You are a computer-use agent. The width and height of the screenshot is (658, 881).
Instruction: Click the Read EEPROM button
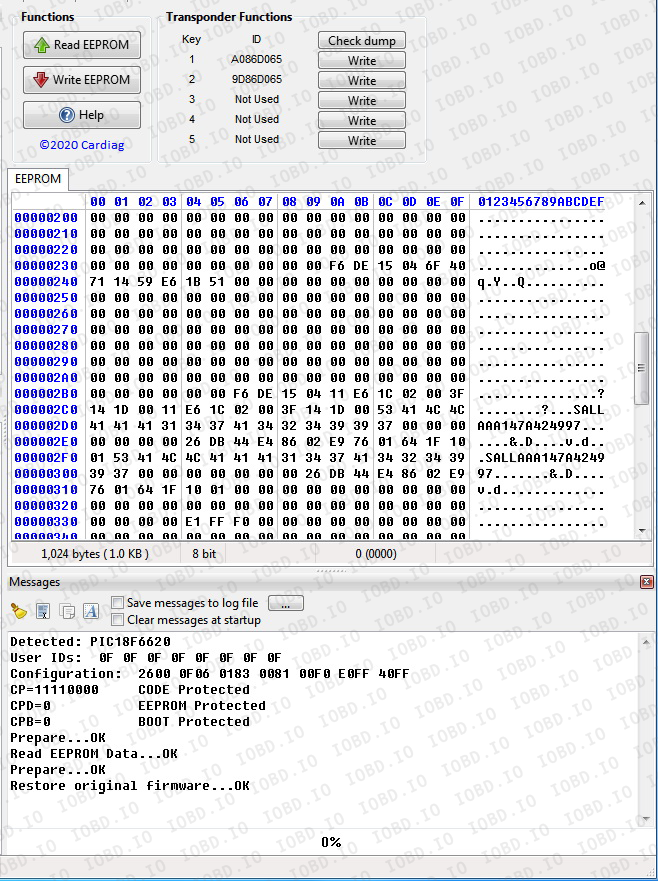click(82, 45)
